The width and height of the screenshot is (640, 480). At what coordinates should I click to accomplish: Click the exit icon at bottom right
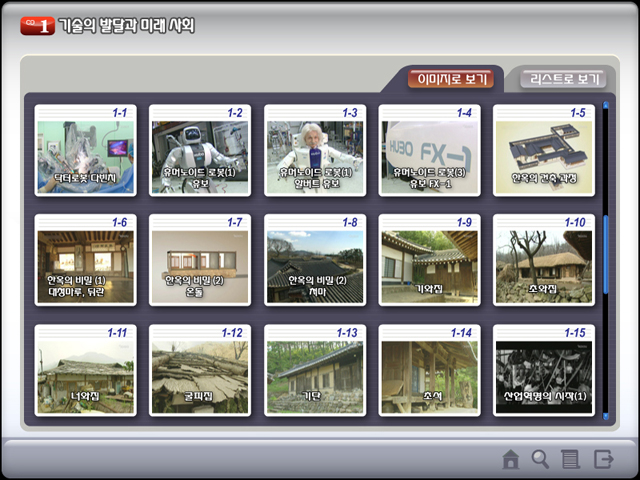coord(603,459)
